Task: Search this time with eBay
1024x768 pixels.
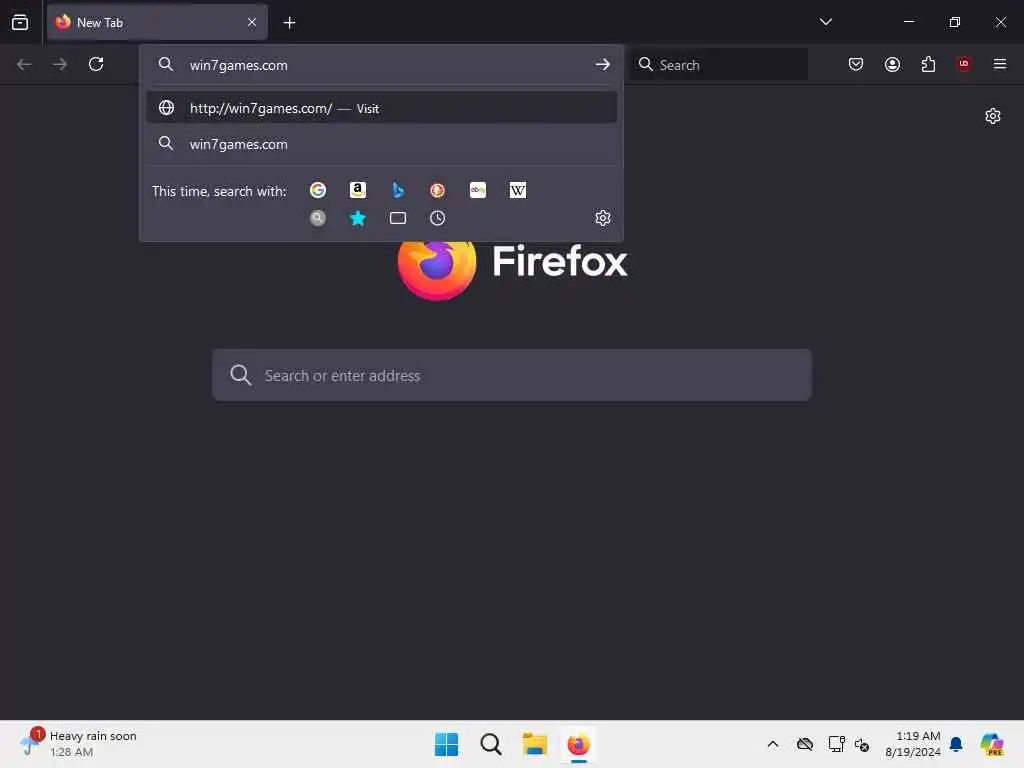Action: click(x=477, y=190)
